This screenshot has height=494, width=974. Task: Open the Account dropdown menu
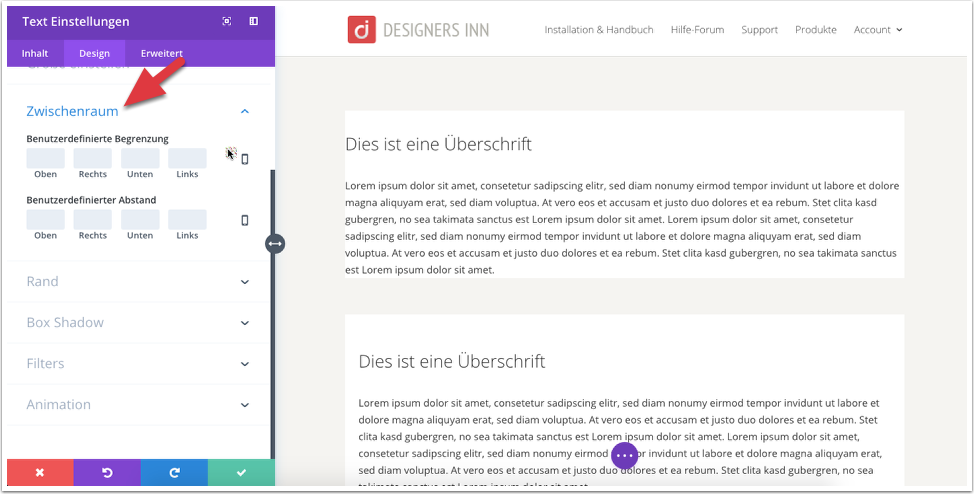[x=878, y=30]
